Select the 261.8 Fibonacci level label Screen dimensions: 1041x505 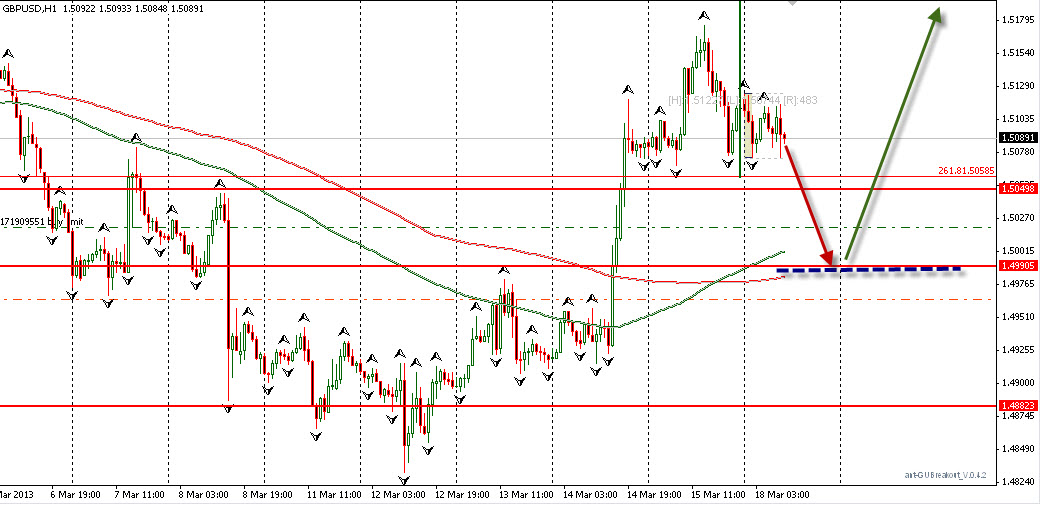965,171
